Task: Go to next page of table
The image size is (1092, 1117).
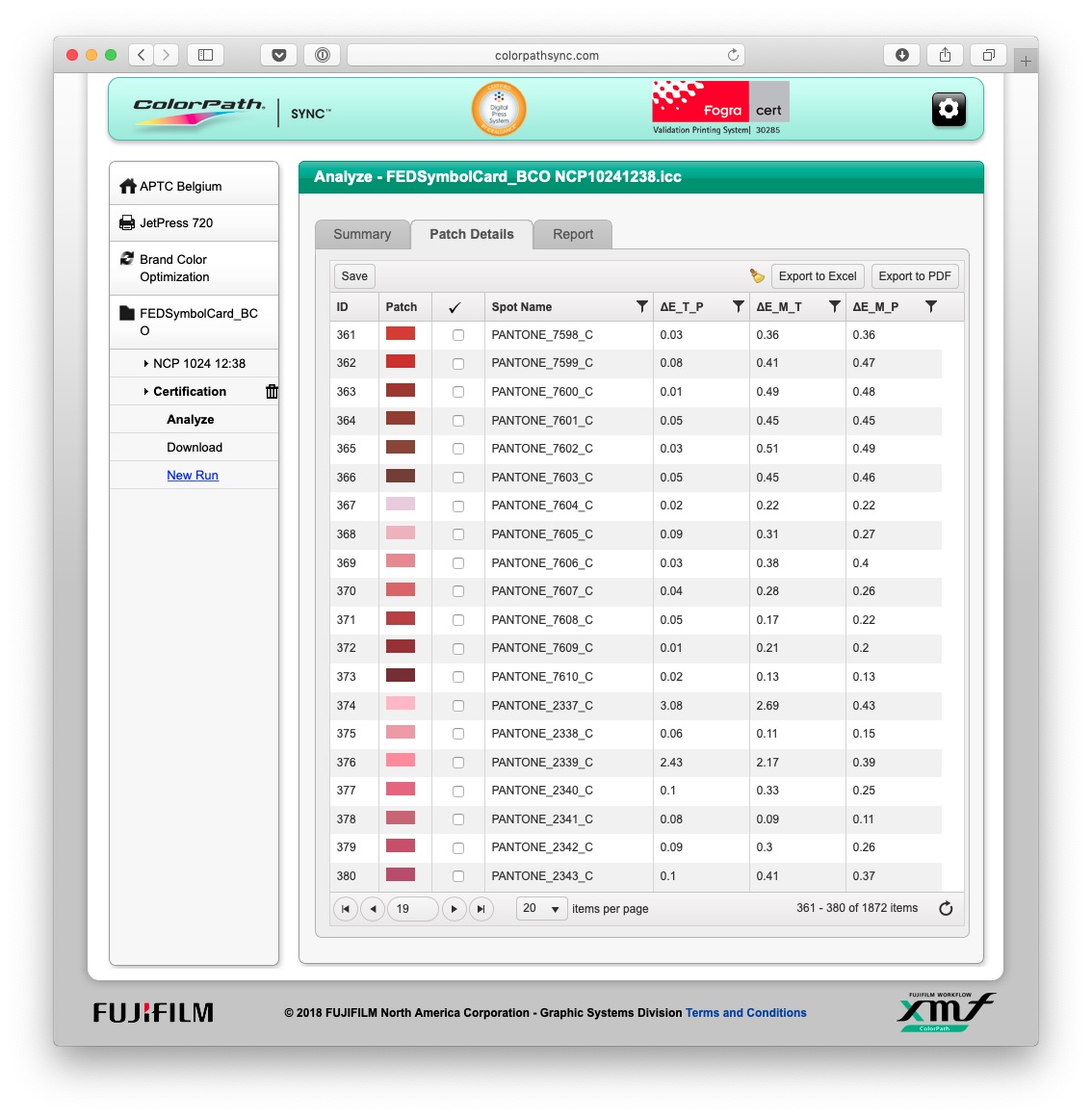Action: pos(454,909)
